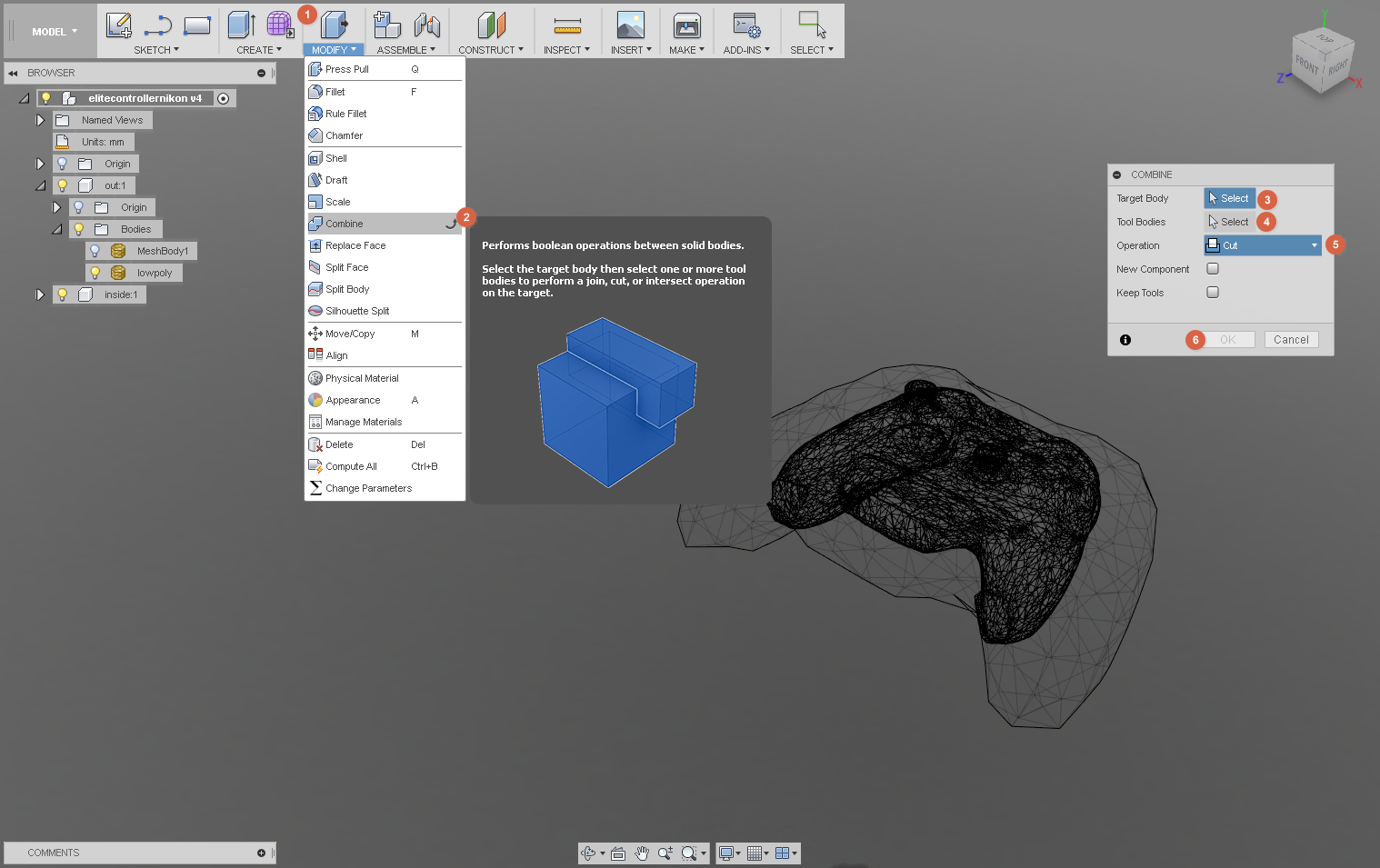Viewport: 1380px width, 868px height.
Task: Select the Pan hand icon
Action: (642, 853)
